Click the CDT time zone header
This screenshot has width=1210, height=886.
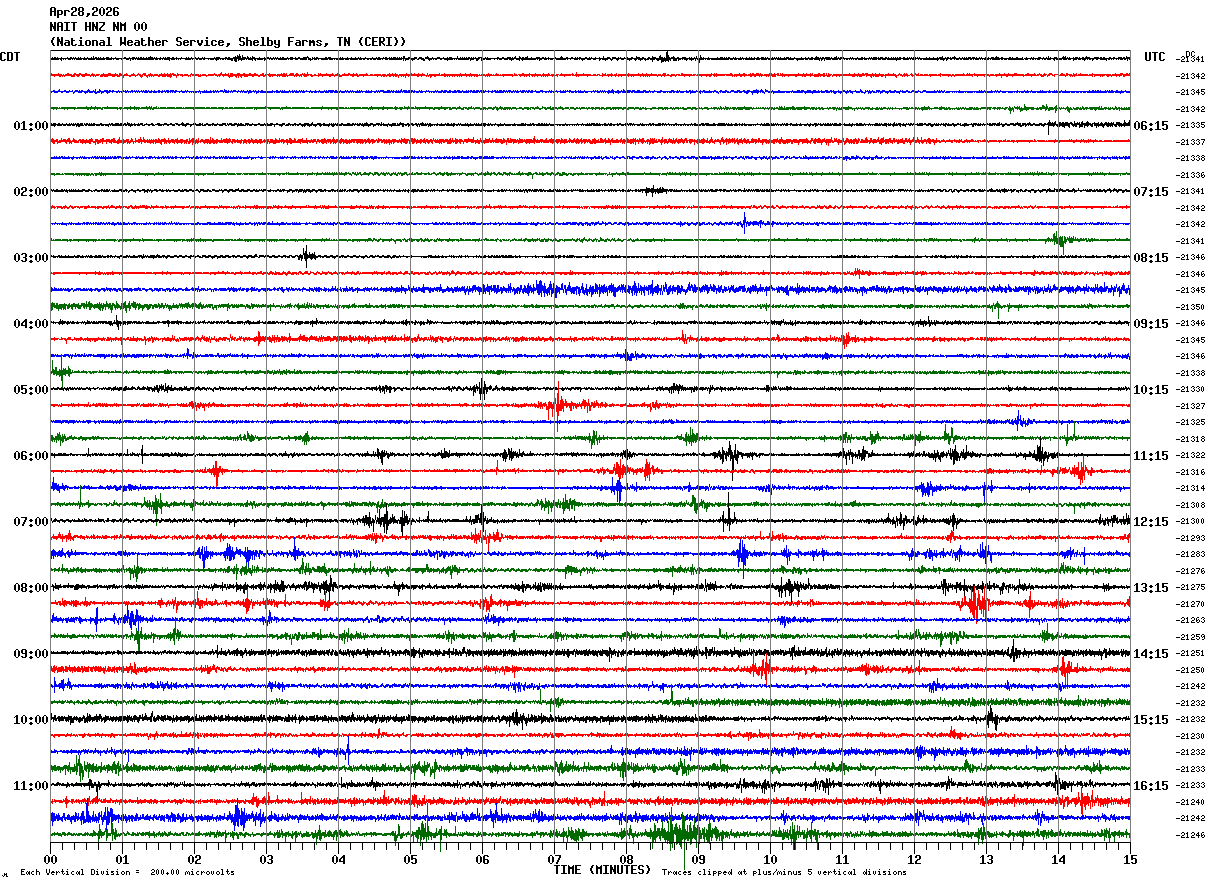pyautogui.click(x=10, y=57)
